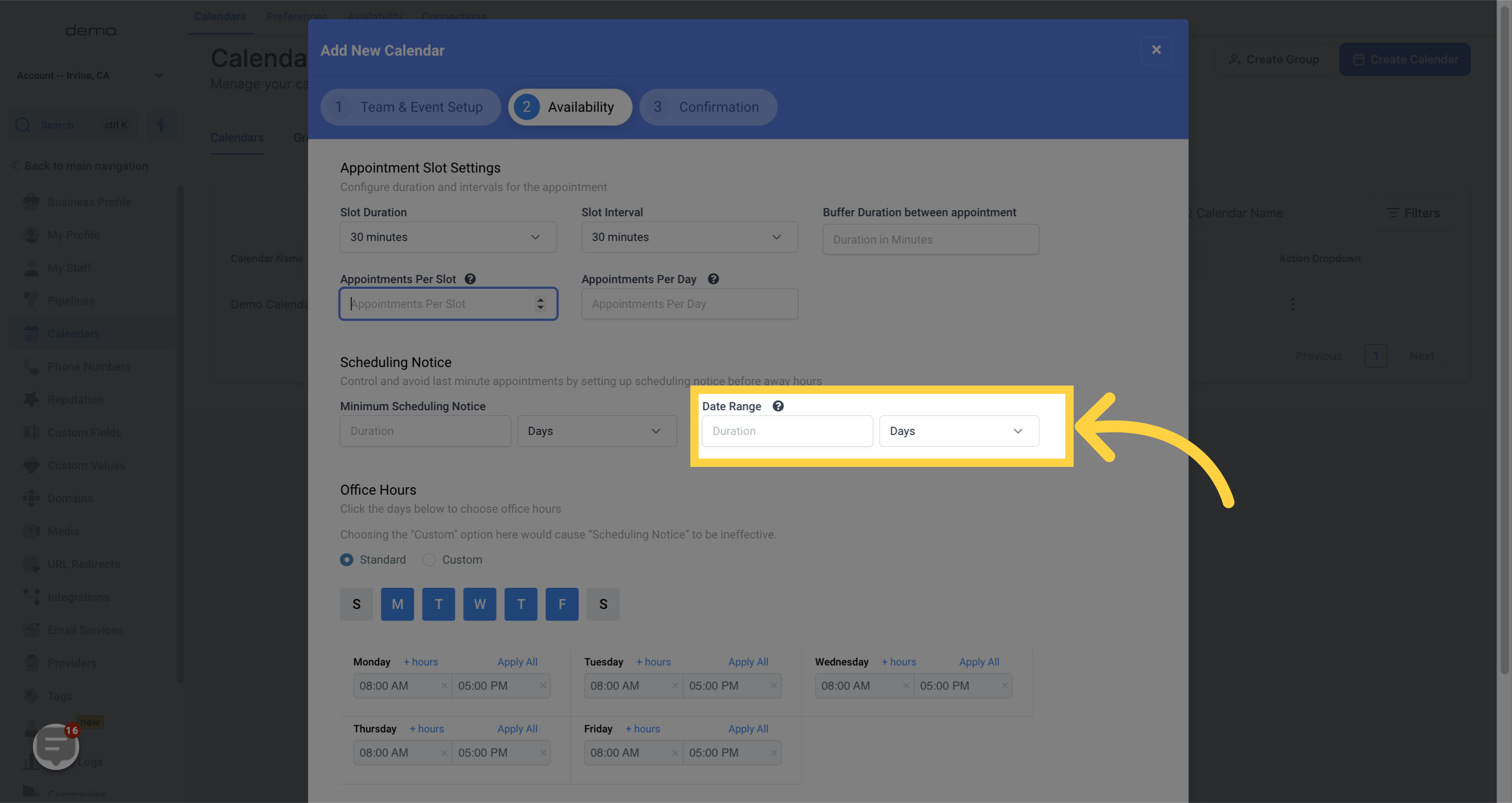Clear Friday end time with x icon
The height and width of the screenshot is (803, 1512).
click(x=774, y=753)
